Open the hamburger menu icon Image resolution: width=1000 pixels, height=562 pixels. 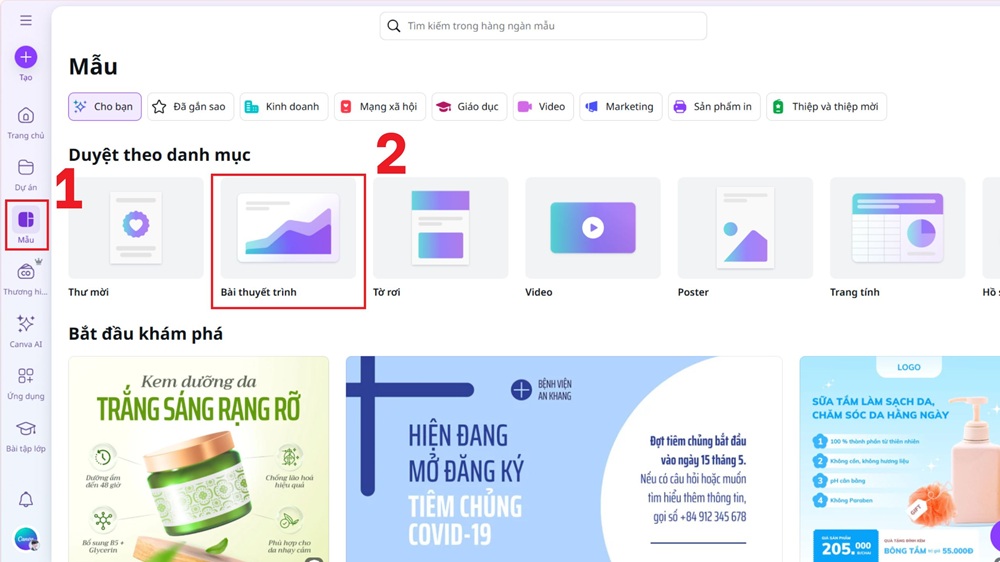26,20
